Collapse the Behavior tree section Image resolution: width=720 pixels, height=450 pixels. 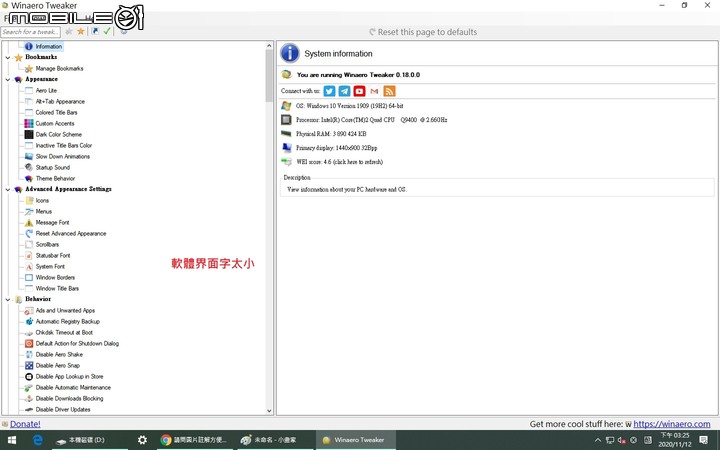pos(8,299)
